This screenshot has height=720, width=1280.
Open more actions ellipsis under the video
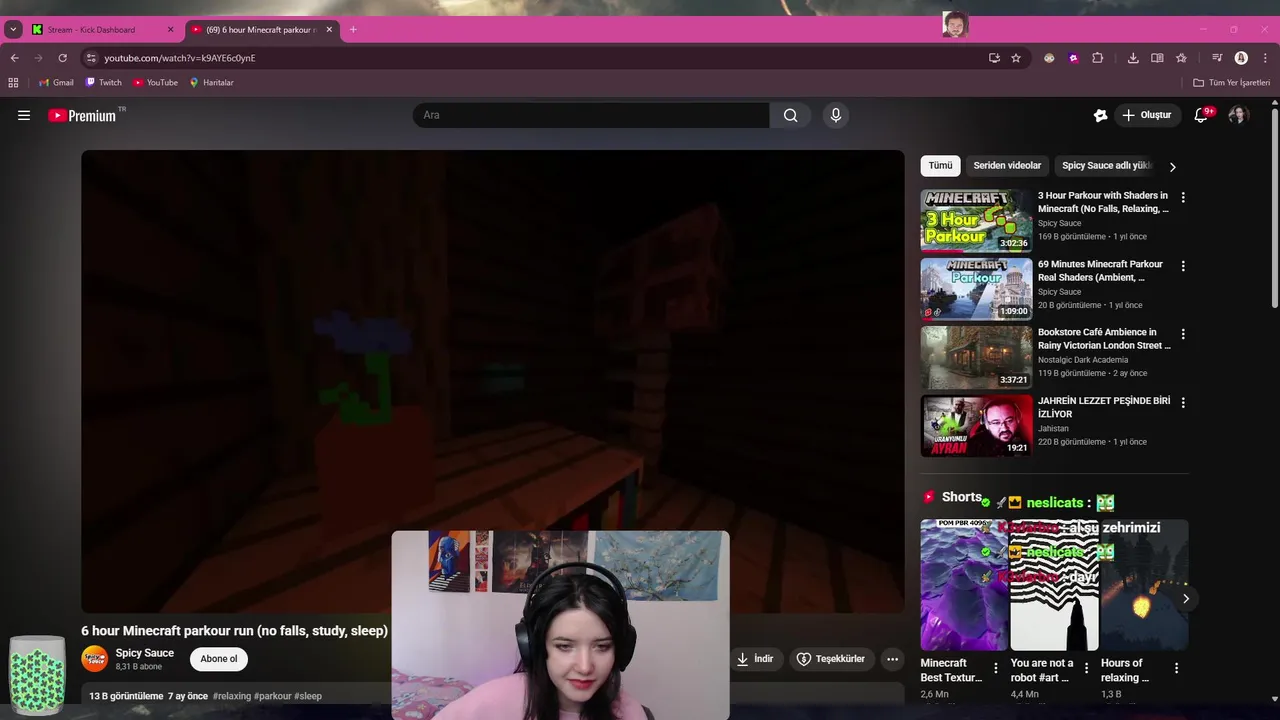click(892, 659)
